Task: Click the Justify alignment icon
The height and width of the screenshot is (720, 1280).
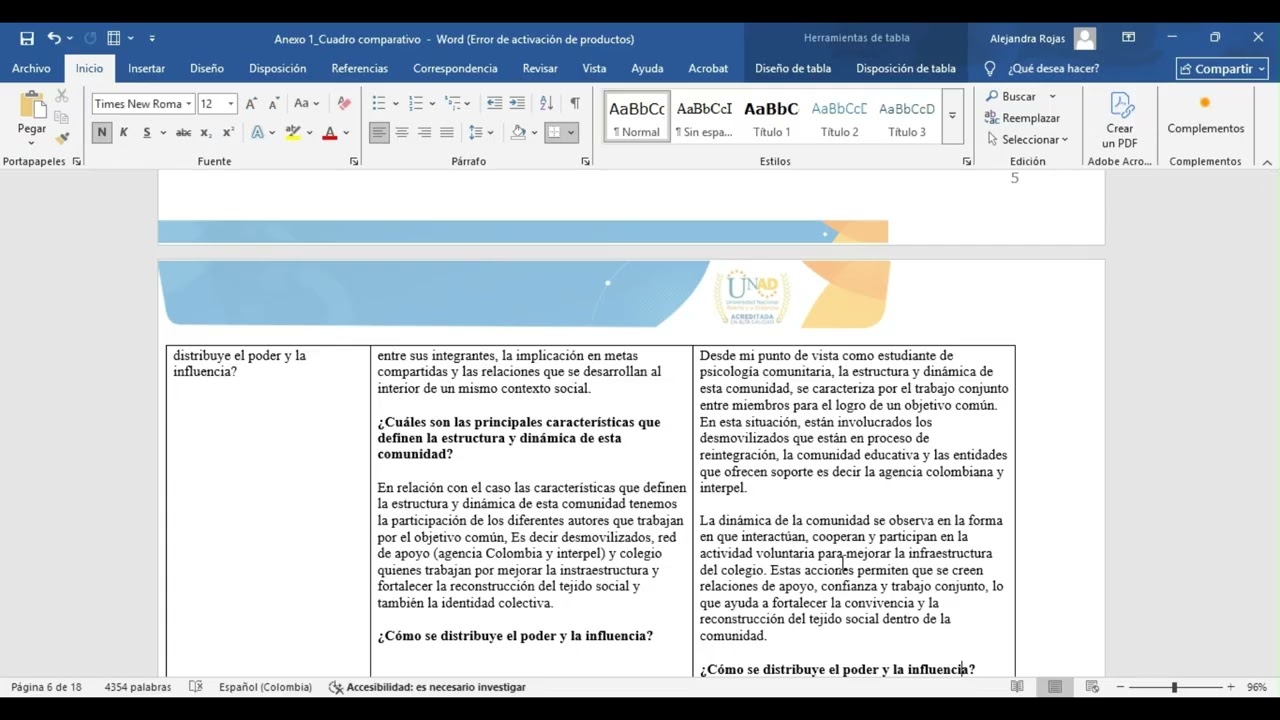Action: click(447, 132)
